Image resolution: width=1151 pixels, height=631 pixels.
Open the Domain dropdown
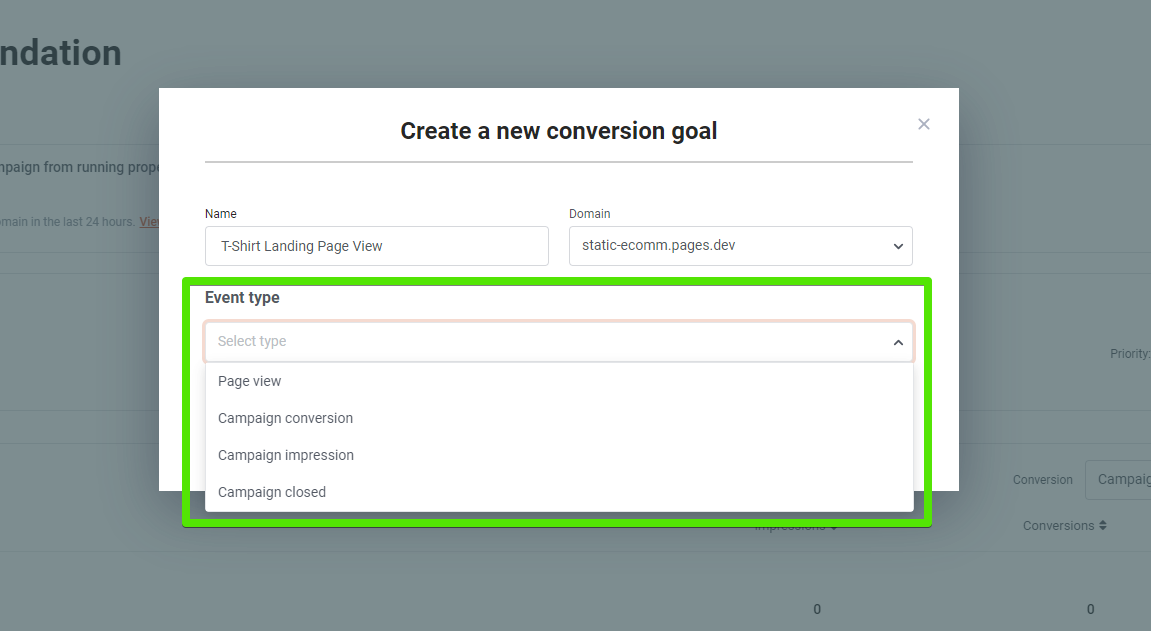[741, 246]
